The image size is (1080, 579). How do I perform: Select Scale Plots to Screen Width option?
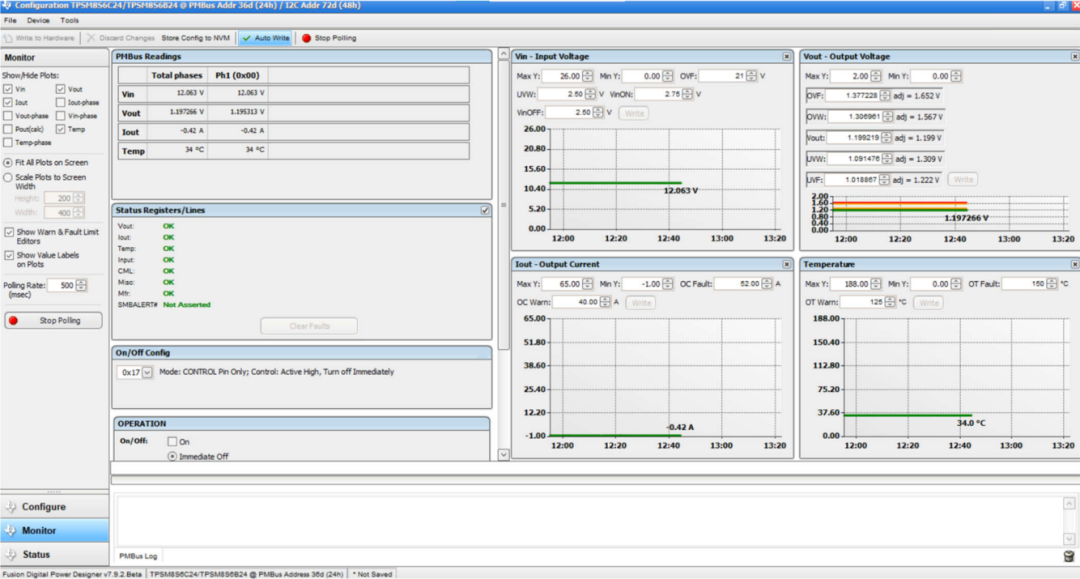[x=8, y=177]
